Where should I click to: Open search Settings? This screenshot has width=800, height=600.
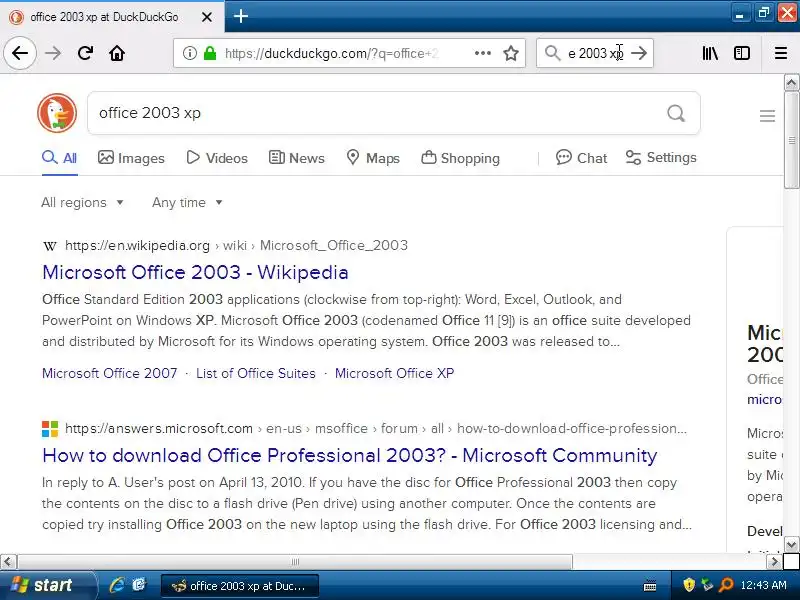click(661, 158)
